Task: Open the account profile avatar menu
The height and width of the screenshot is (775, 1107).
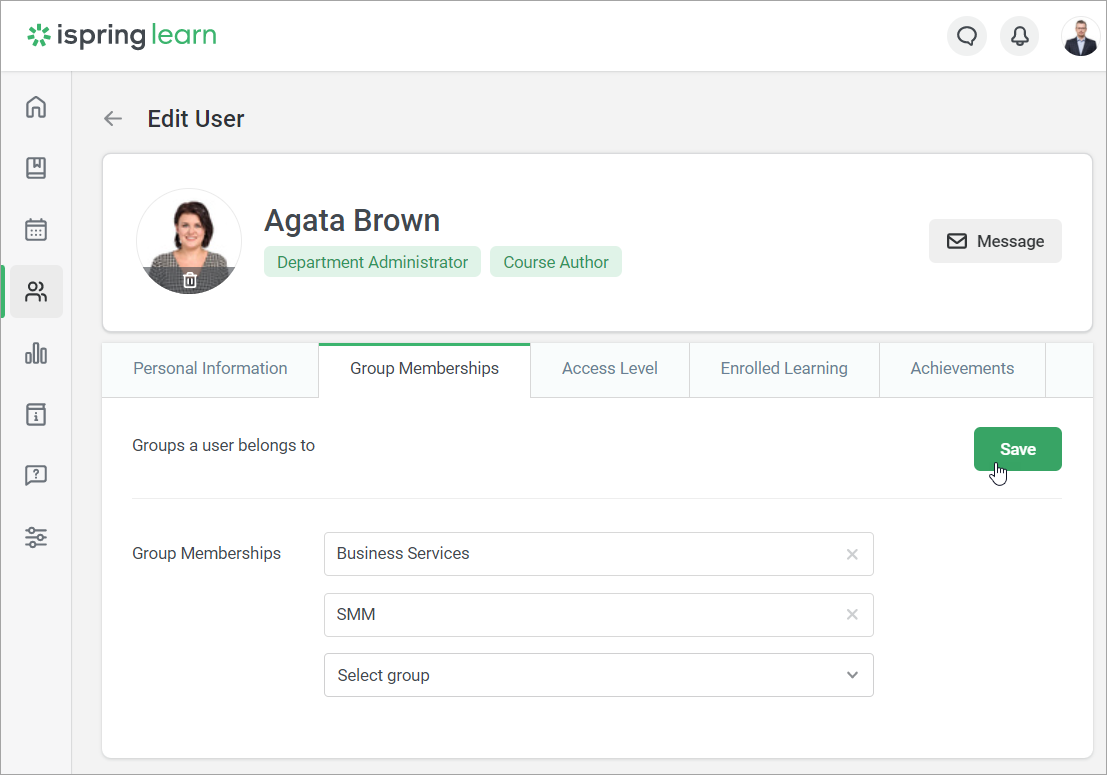Action: [1080, 36]
